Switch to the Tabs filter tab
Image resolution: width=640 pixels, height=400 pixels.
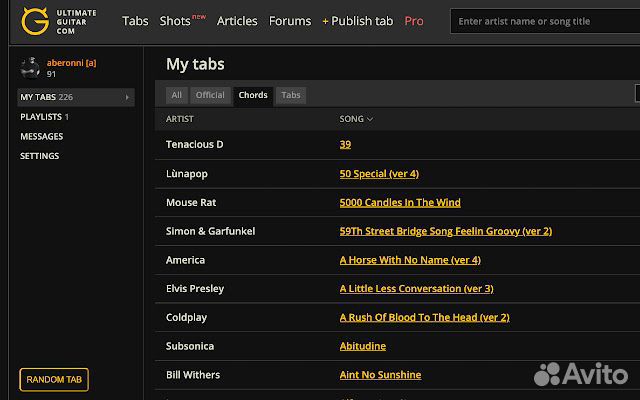(291, 95)
